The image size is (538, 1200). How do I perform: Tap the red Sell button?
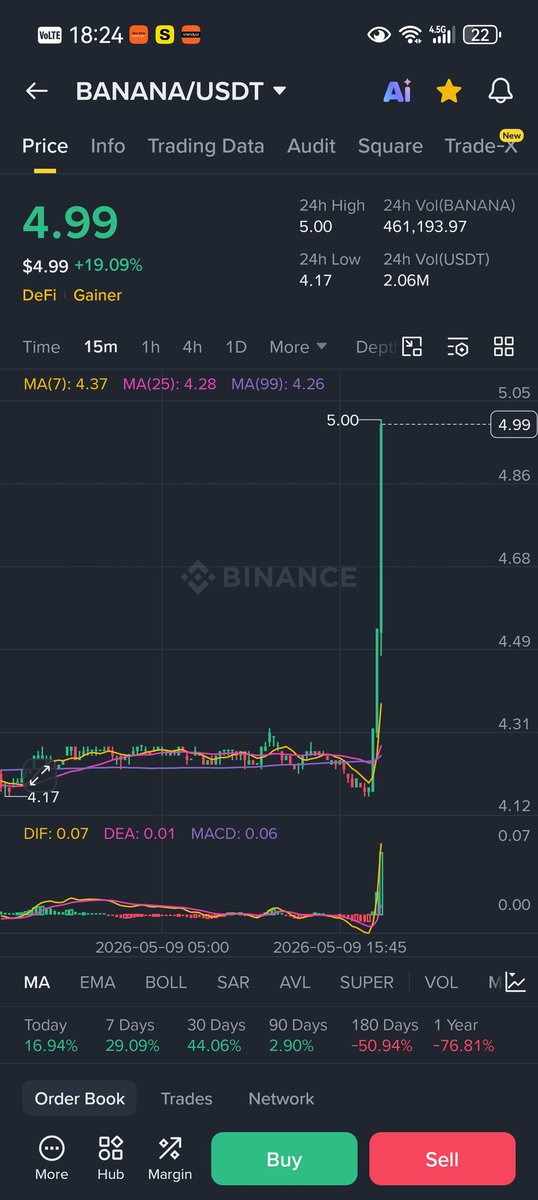coord(442,1159)
